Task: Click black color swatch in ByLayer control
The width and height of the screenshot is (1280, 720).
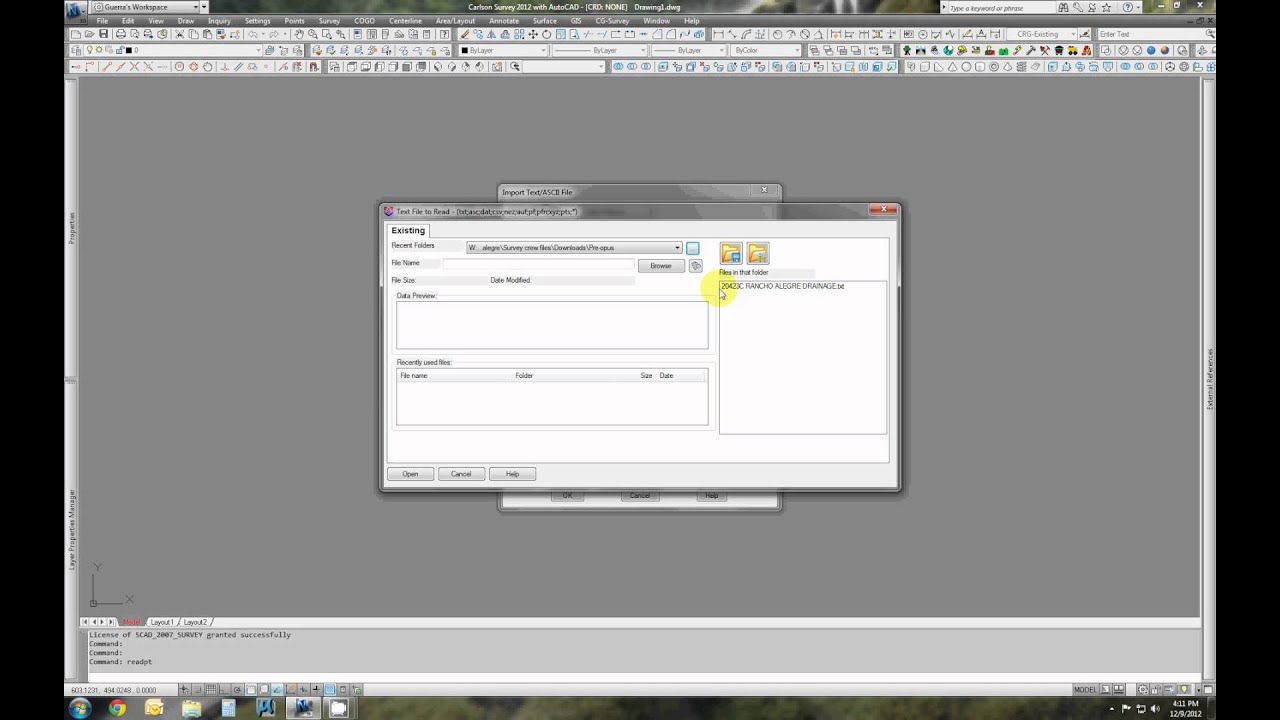Action: tap(464, 50)
